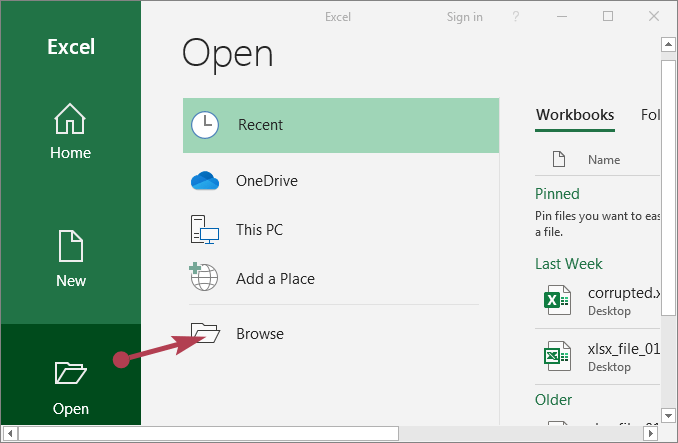This screenshot has width=678, height=443.
Task: Click the corrupted.x workbook Excel icon
Action: tap(557, 300)
